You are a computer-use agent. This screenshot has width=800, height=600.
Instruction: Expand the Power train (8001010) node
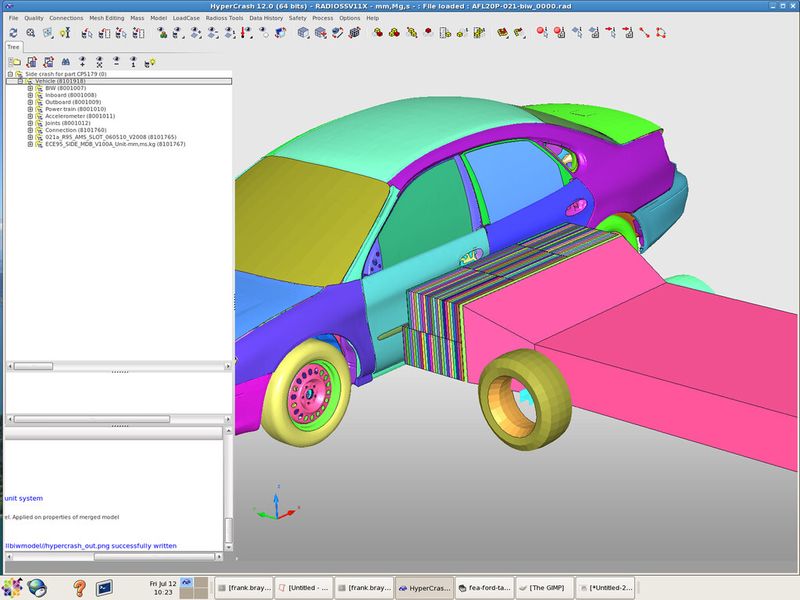(x=30, y=109)
